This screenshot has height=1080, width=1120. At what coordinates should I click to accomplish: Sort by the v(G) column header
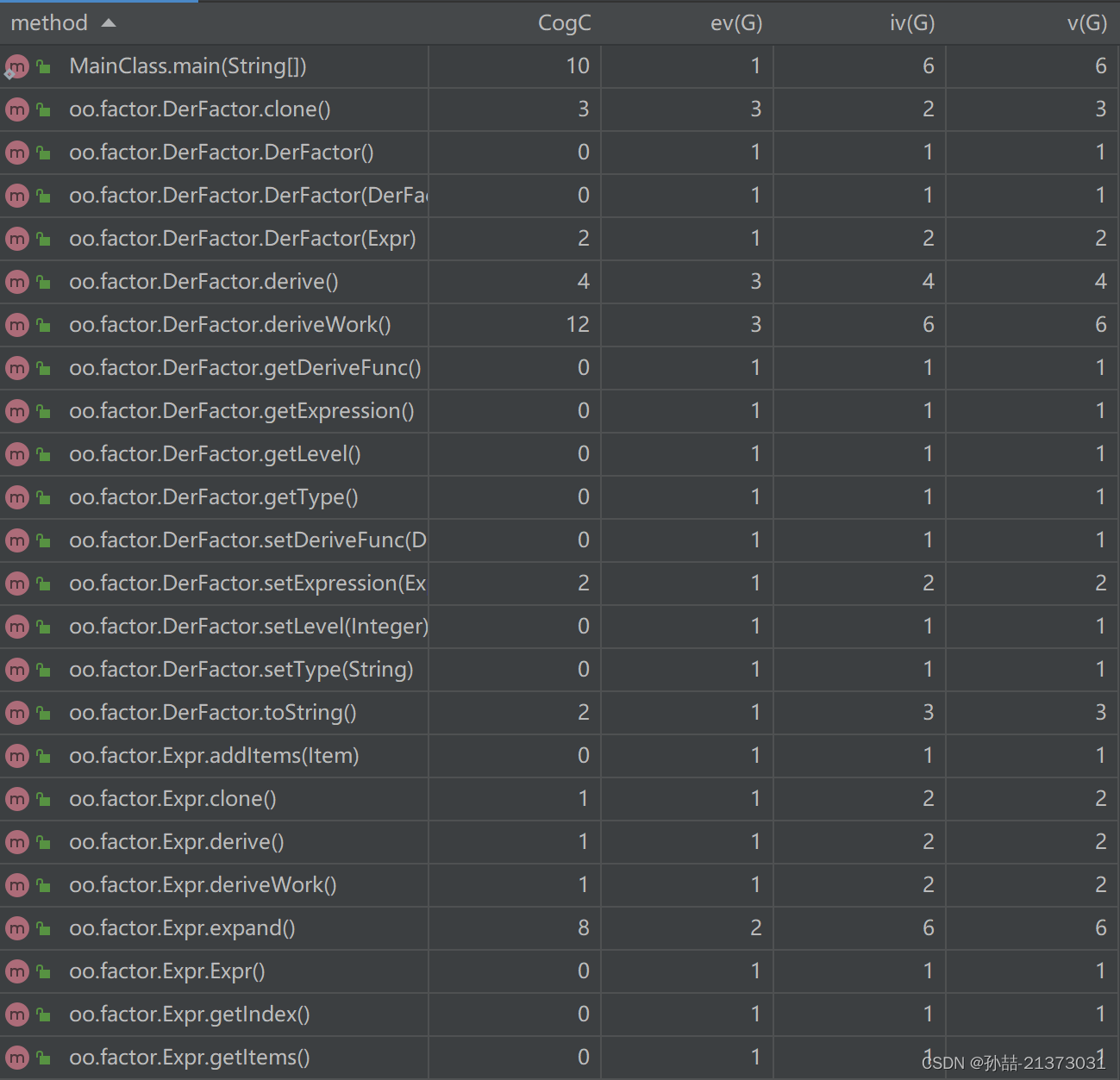[1087, 23]
